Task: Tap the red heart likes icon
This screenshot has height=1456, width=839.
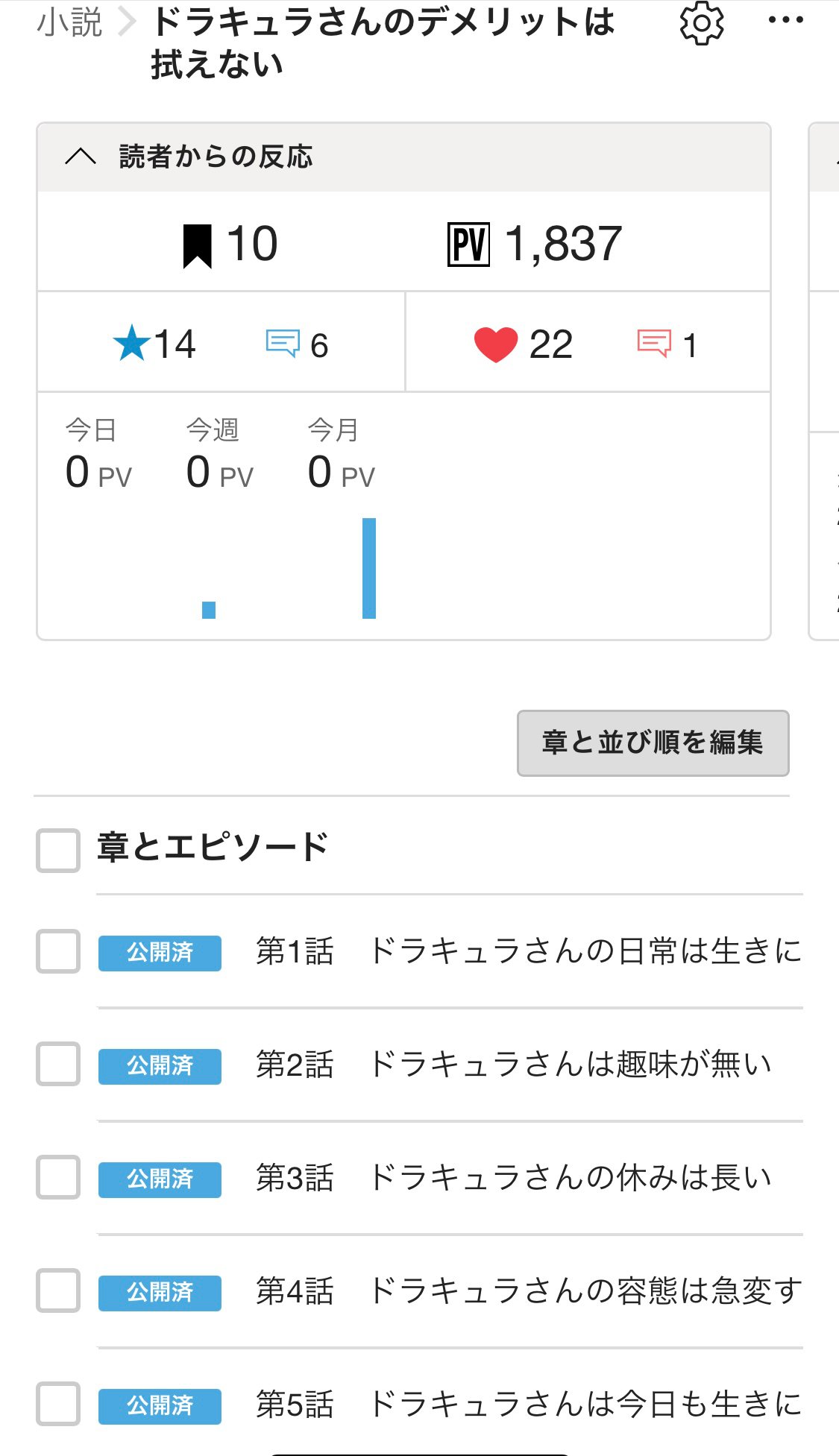Action: (x=495, y=344)
